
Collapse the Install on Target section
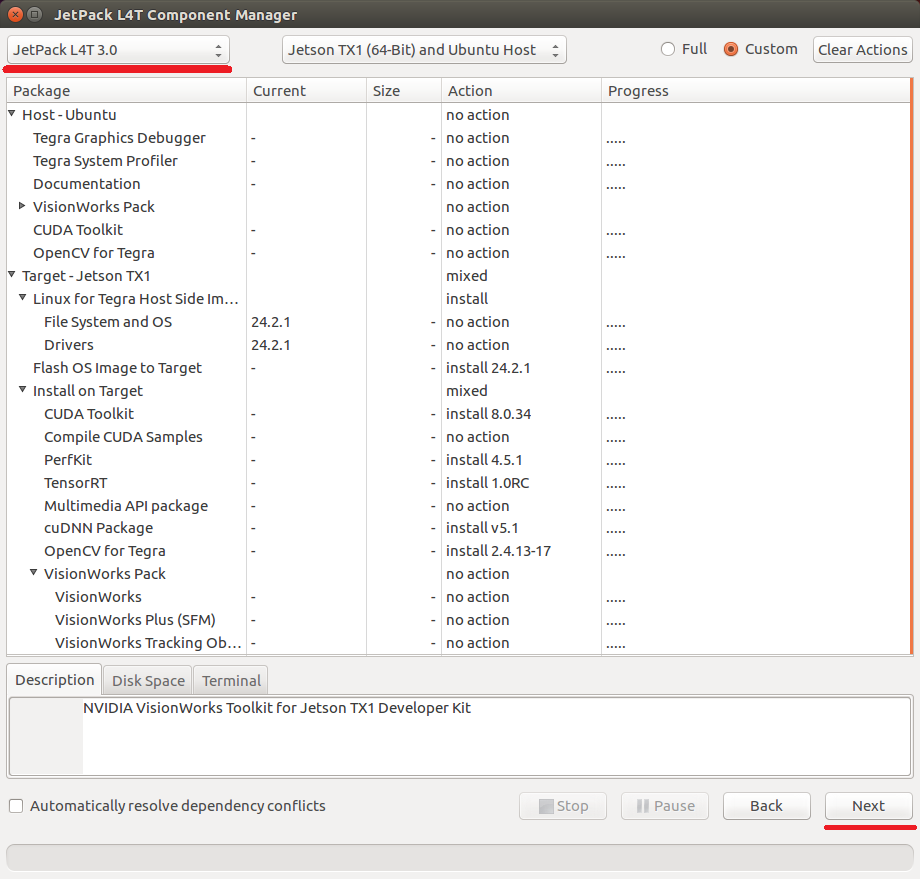[x=23, y=391]
